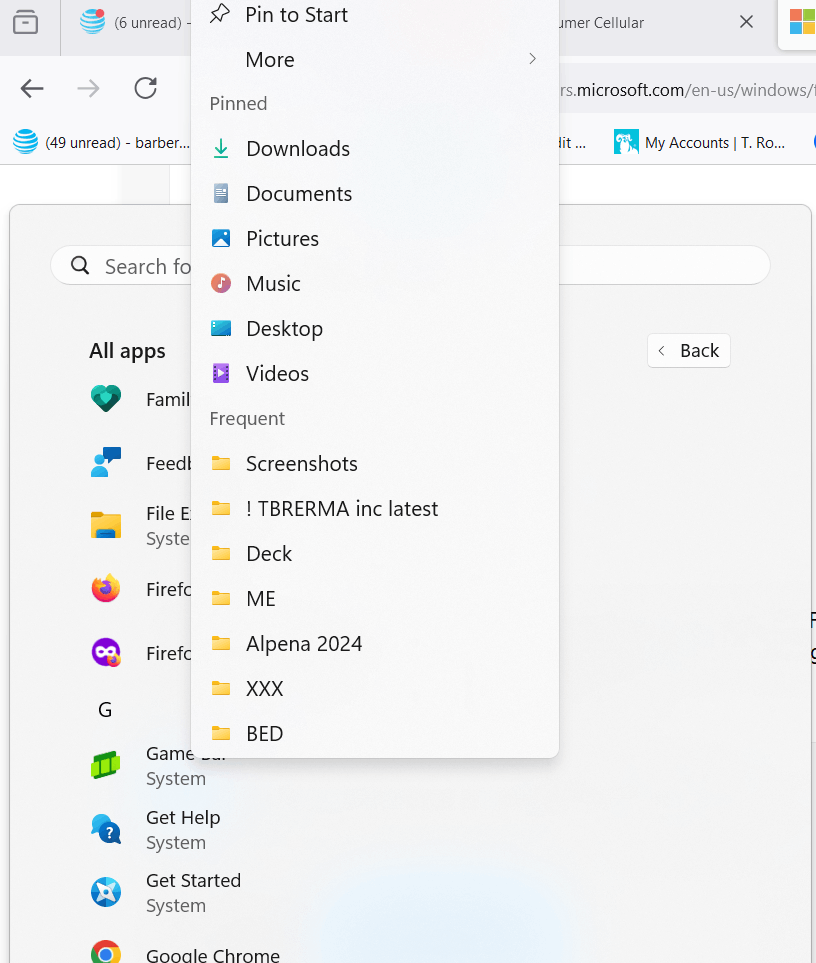Reload the page with refresh icon
Image resolution: width=816 pixels, height=963 pixels.
tap(146, 88)
